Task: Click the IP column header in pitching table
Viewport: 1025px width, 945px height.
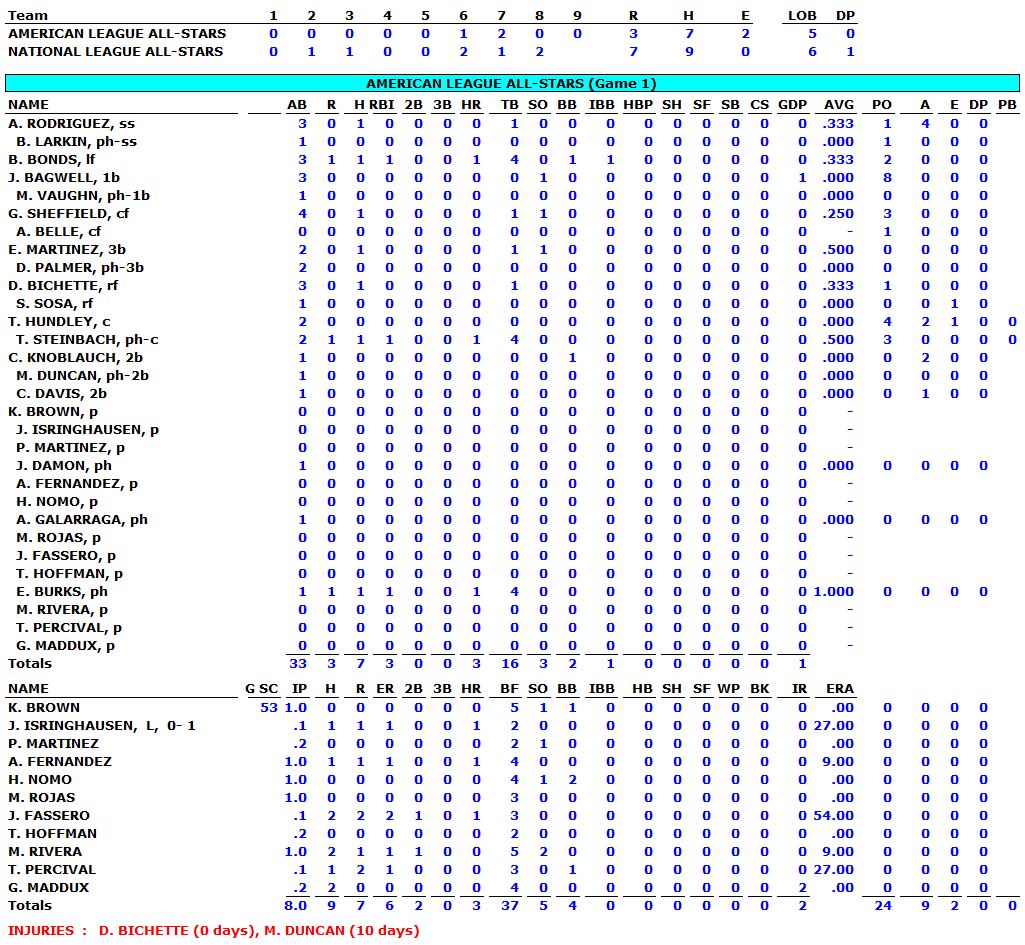Action: pyautogui.click(x=299, y=689)
